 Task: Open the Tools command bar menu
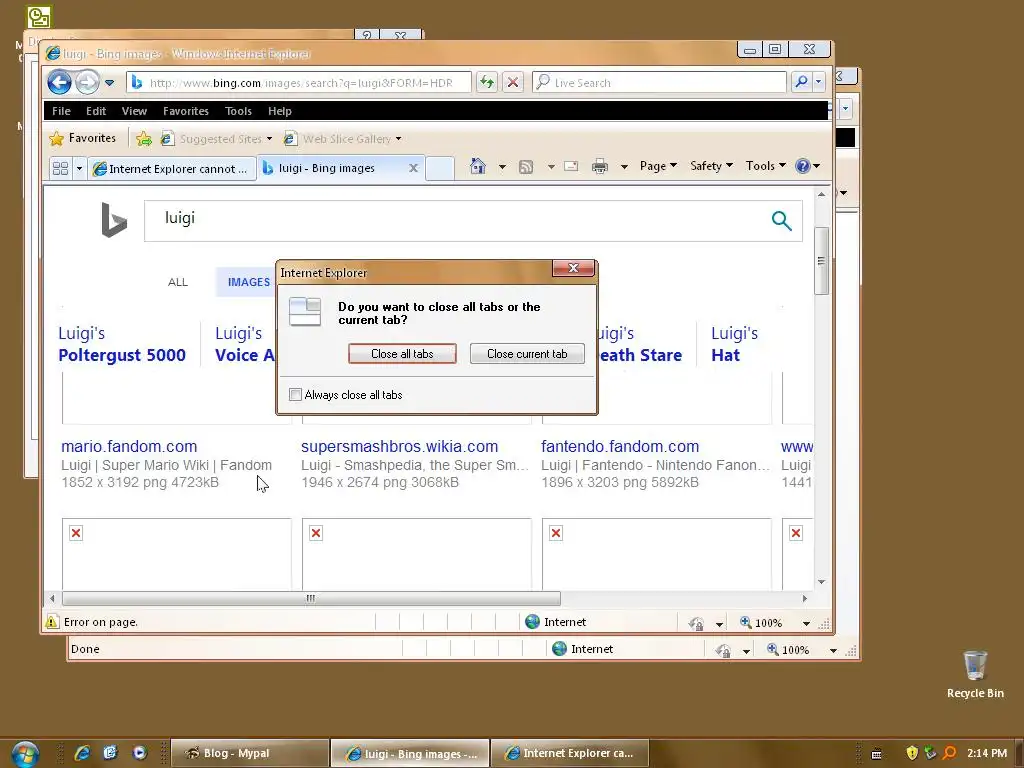[765, 166]
